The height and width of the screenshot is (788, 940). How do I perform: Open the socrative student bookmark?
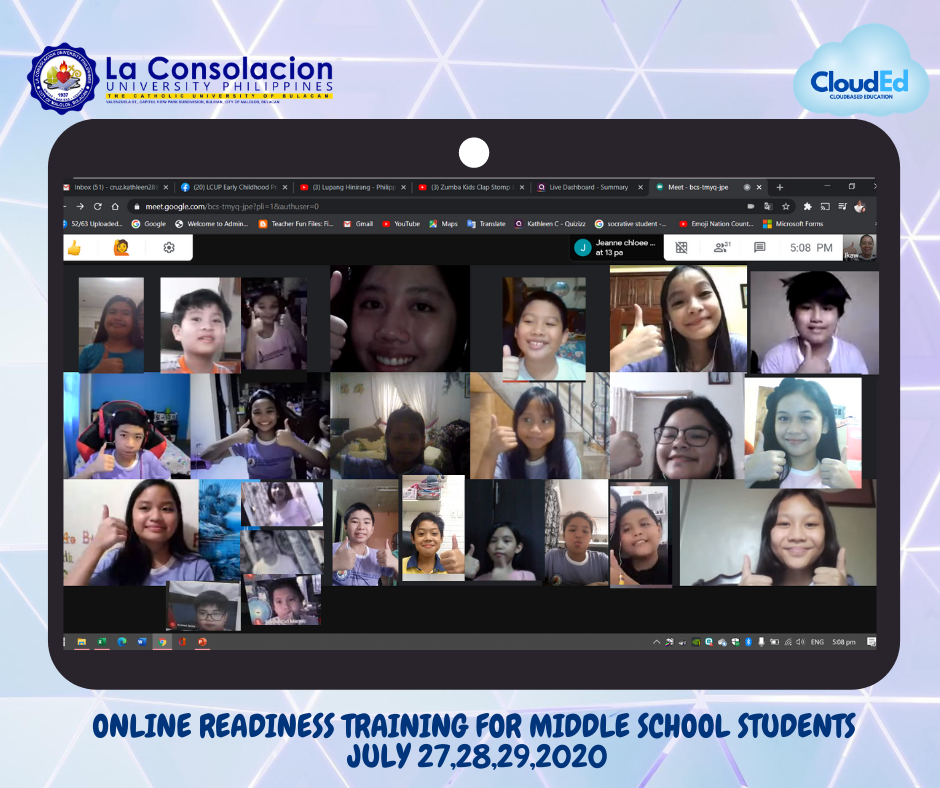630,224
